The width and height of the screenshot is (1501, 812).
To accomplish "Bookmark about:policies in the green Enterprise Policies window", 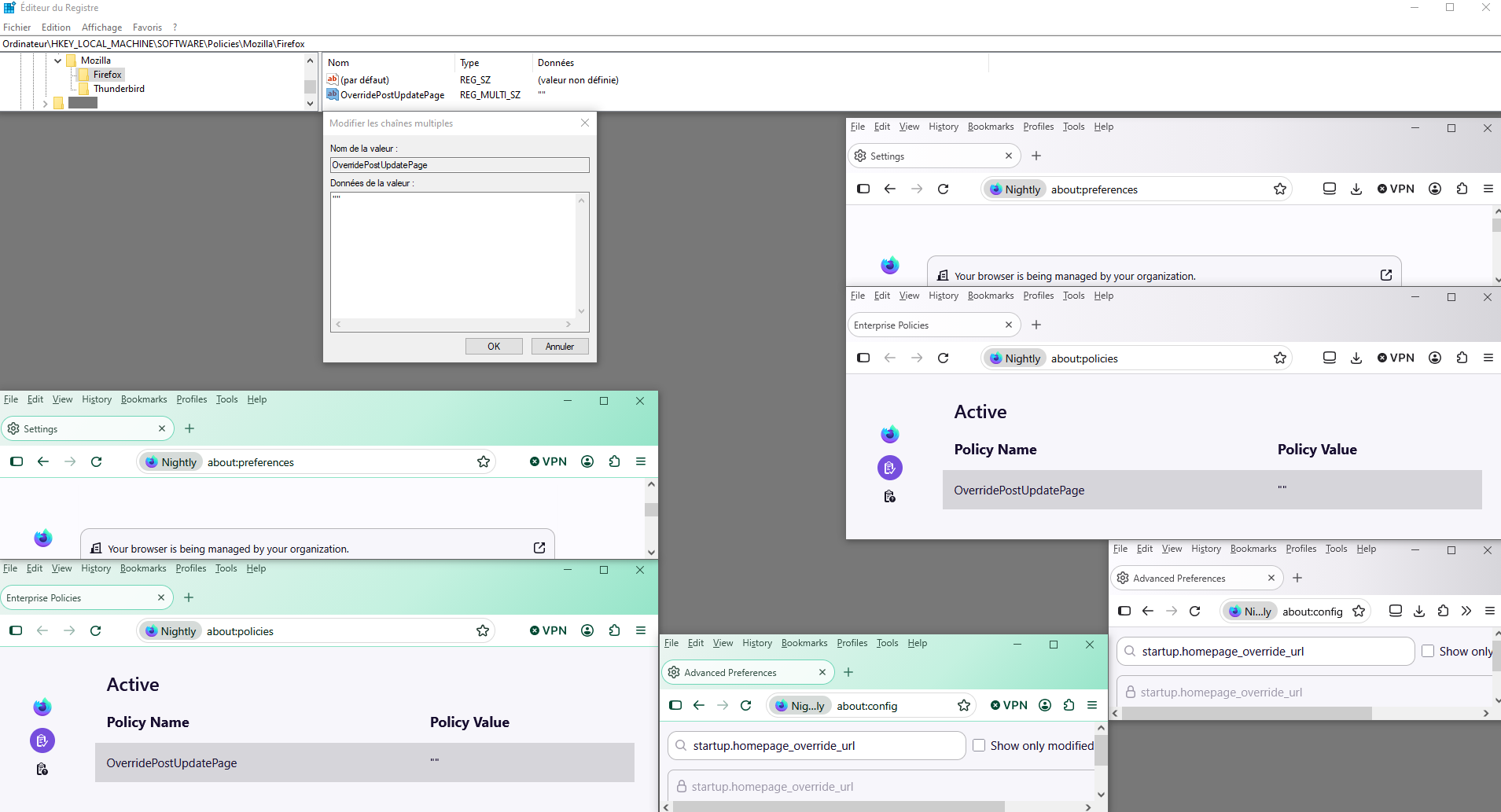I will [483, 630].
